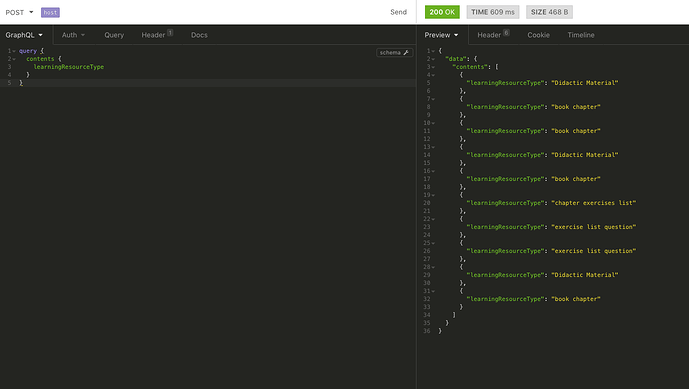Collapse array item at response line 16
689x389 pixels.
pos(433,171)
